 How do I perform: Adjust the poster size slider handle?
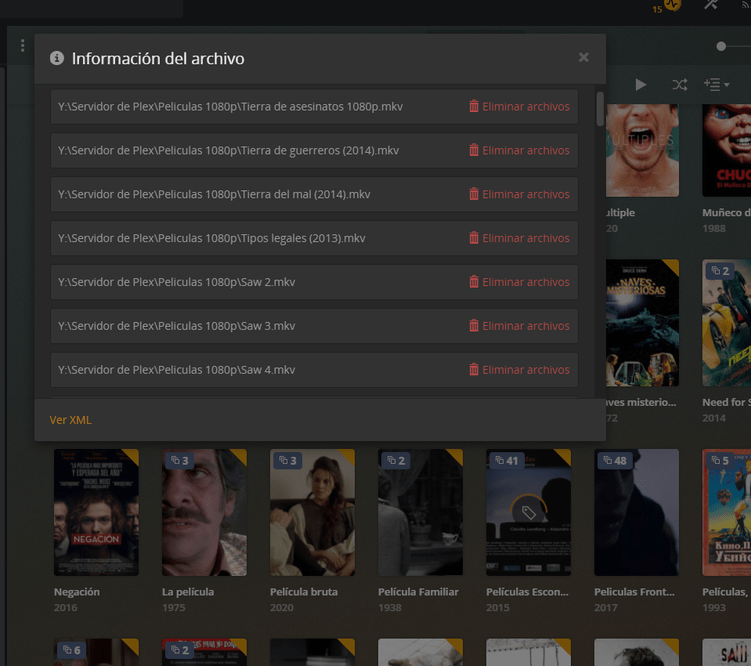[x=721, y=46]
